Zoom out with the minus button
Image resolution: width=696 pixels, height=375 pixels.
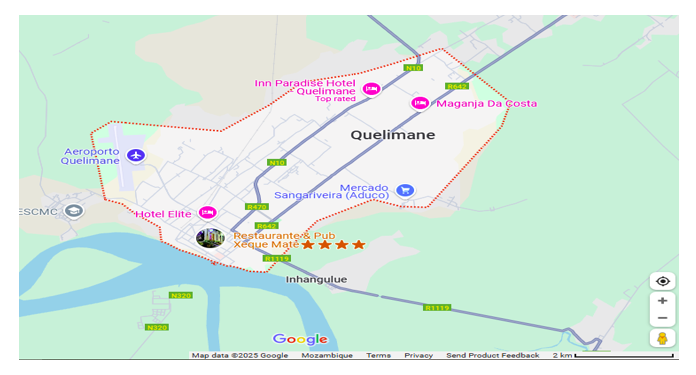(662, 318)
